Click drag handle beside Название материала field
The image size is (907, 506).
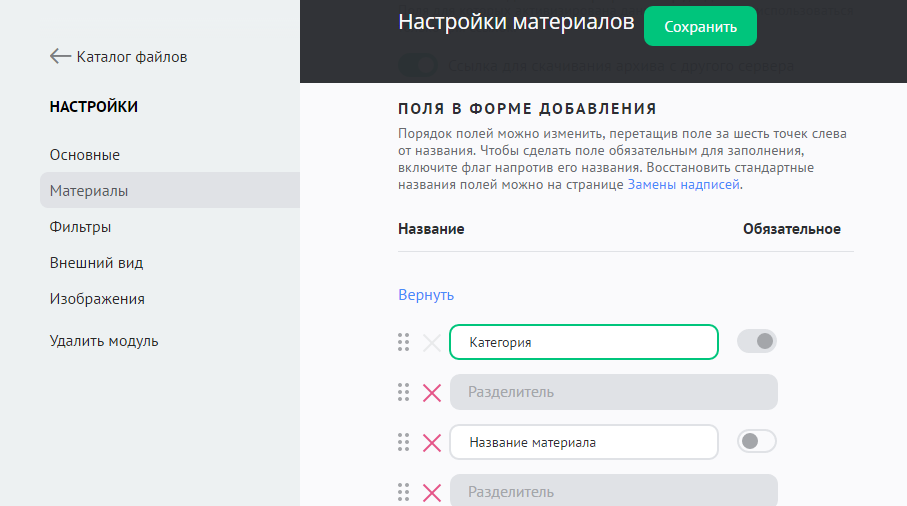point(404,442)
